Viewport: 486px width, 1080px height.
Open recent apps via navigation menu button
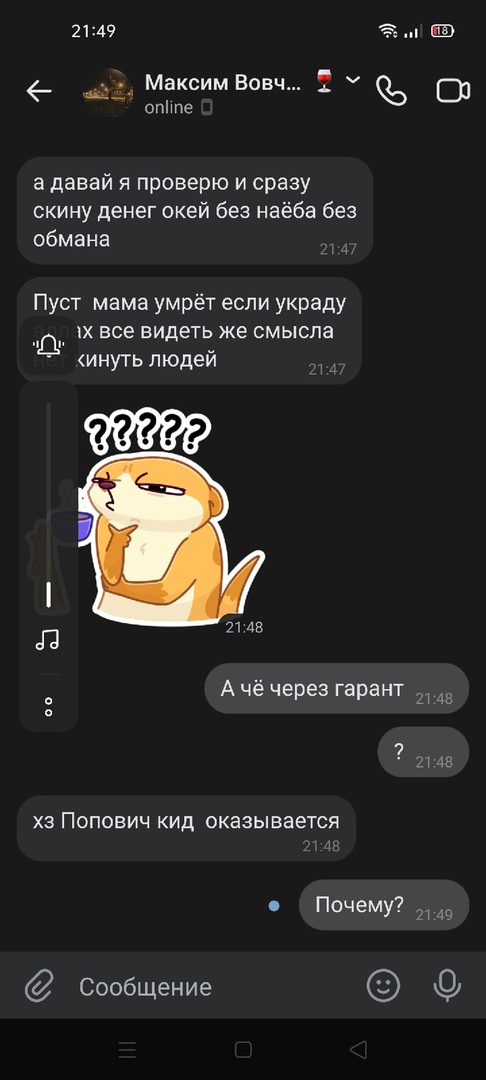(127, 1049)
